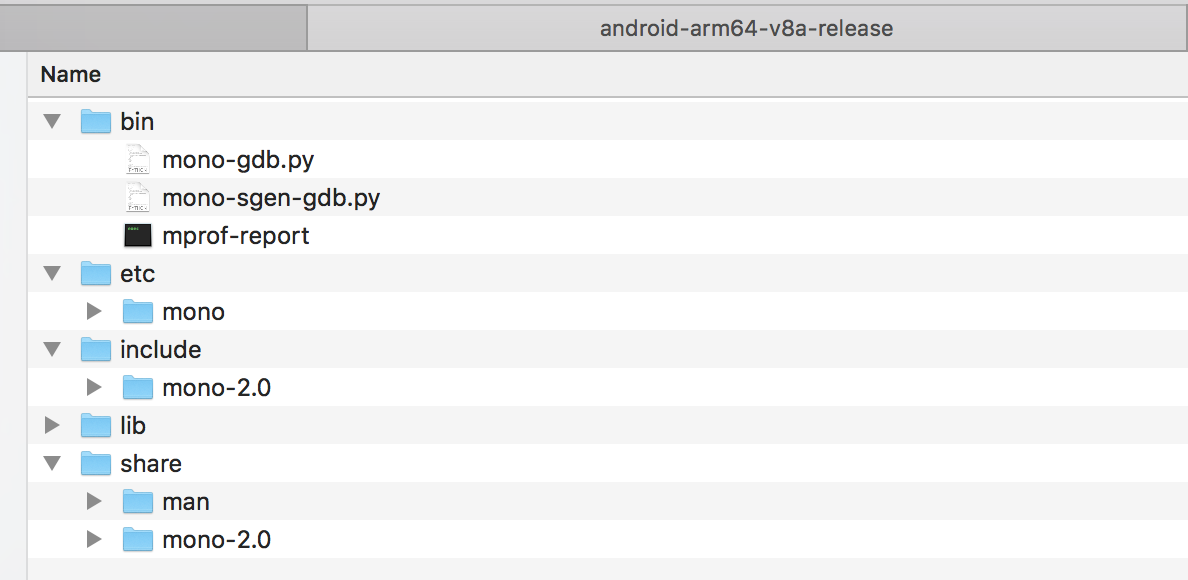Switch to the leftmost tab
Viewport: 1188px width, 580px height.
pos(153,28)
